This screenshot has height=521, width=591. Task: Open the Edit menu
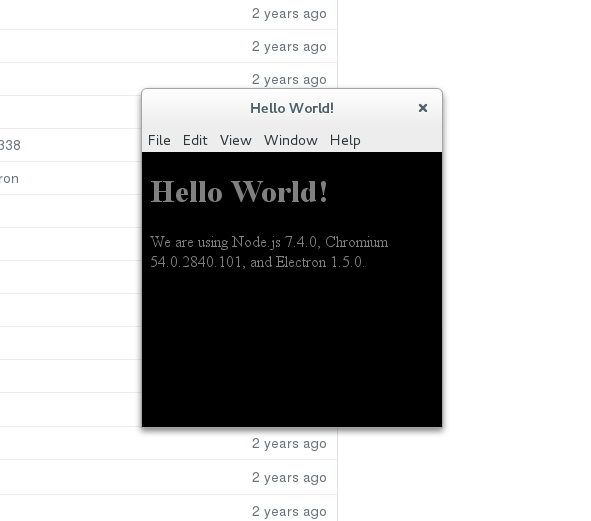pyautogui.click(x=195, y=140)
